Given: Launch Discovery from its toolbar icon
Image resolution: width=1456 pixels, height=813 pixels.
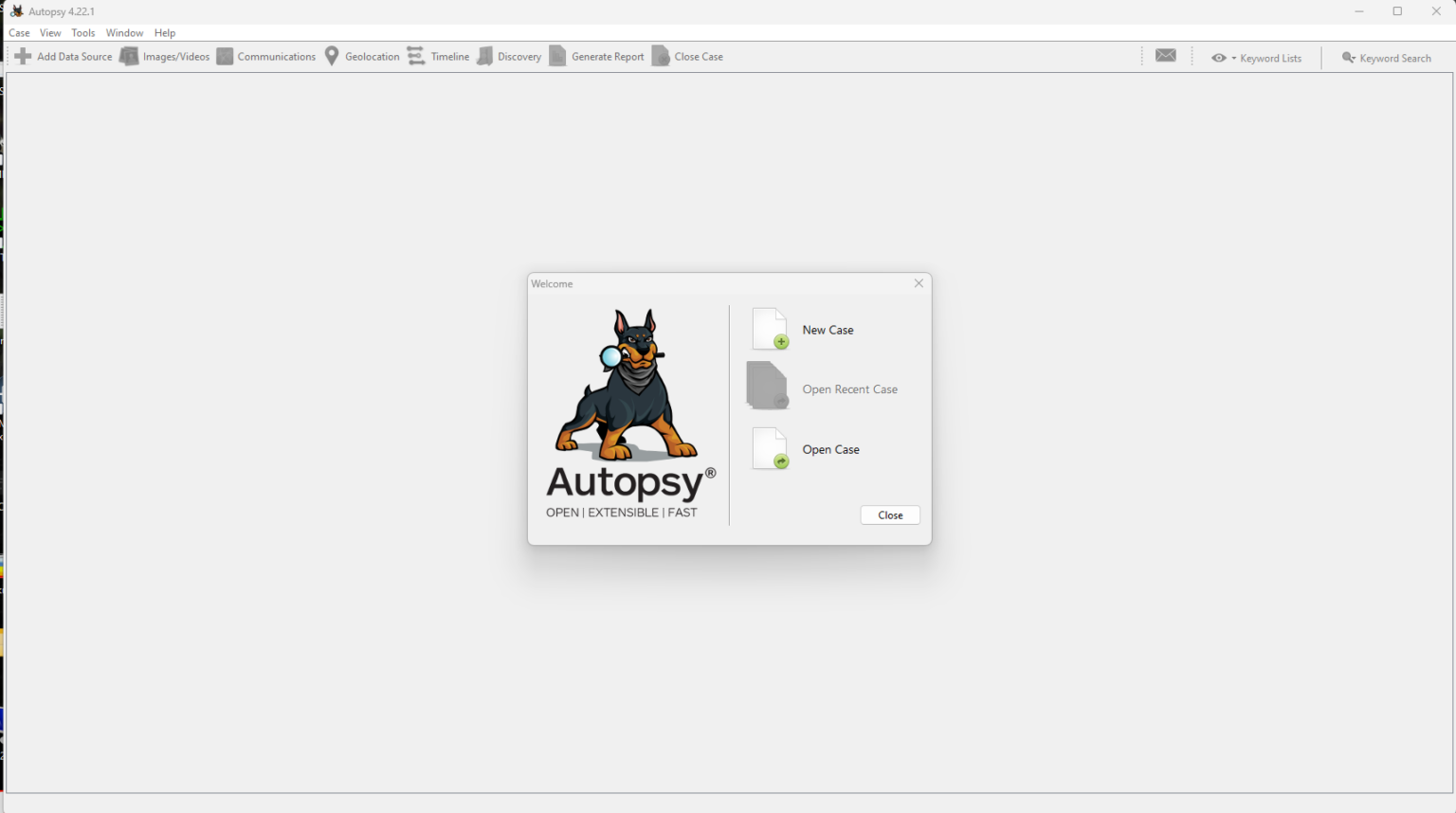Looking at the screenshot, I should click(484, 56).
